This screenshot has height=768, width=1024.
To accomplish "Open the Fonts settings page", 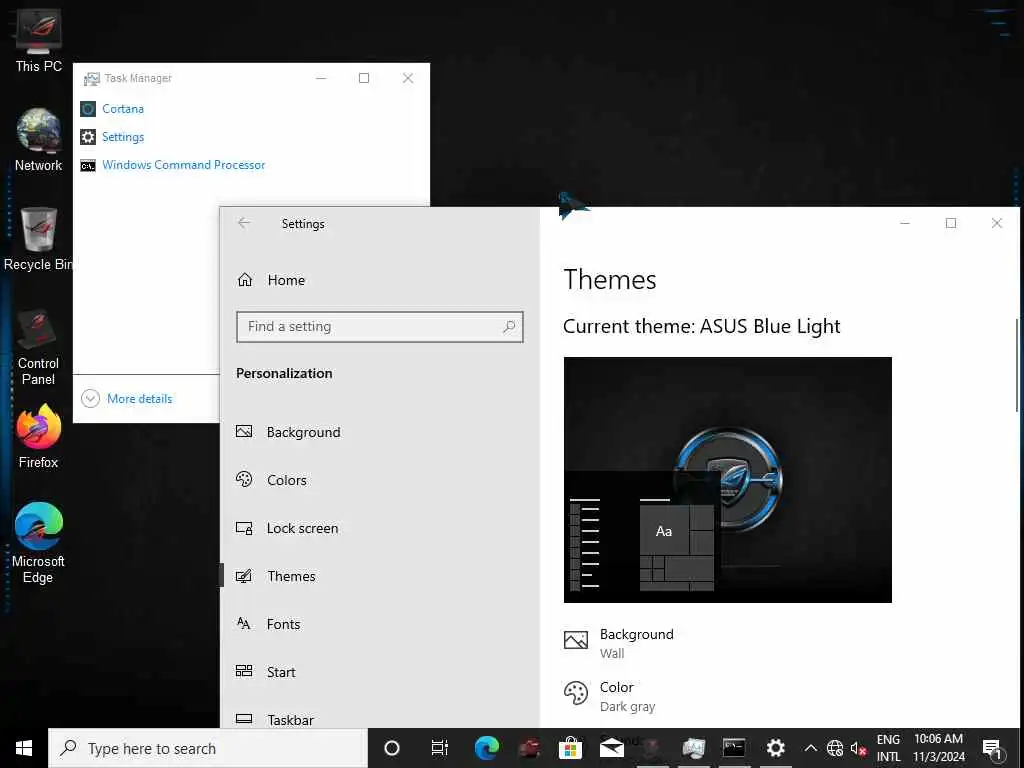I will [x=283, y=624].
